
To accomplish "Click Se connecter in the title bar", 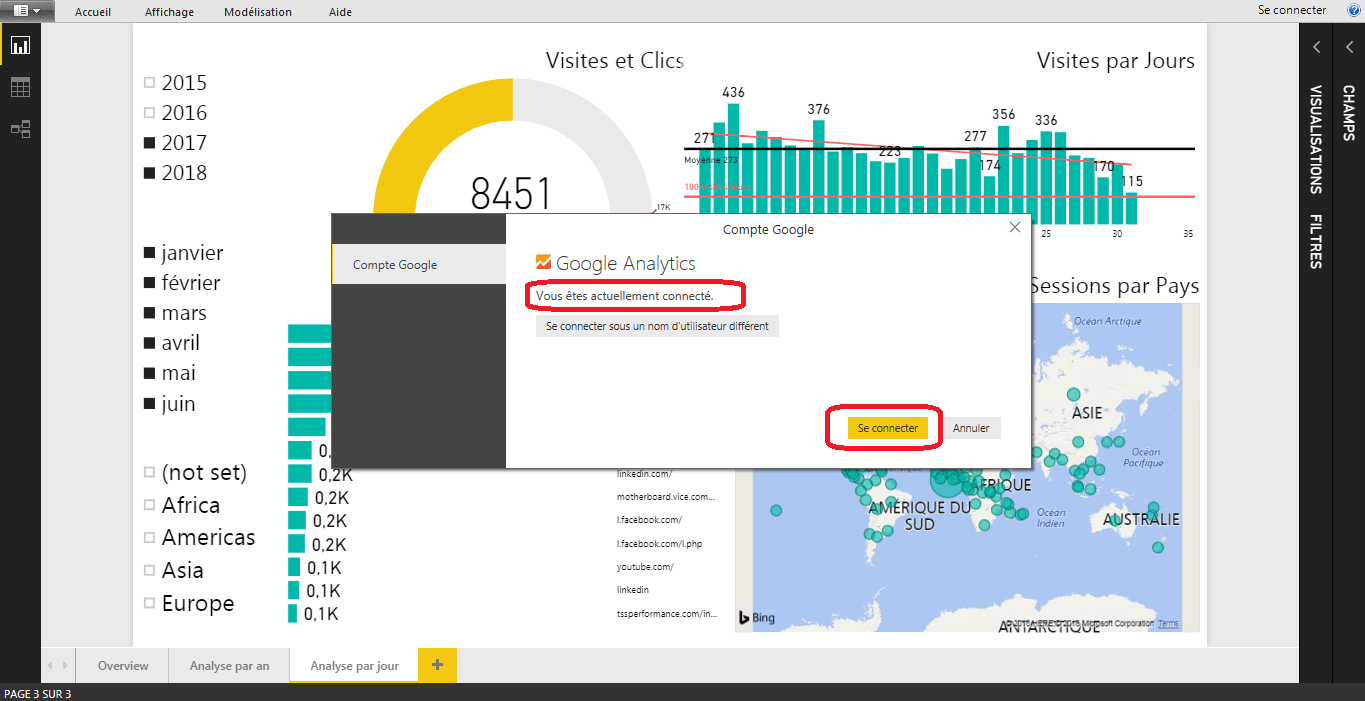I will [1292, 10].
